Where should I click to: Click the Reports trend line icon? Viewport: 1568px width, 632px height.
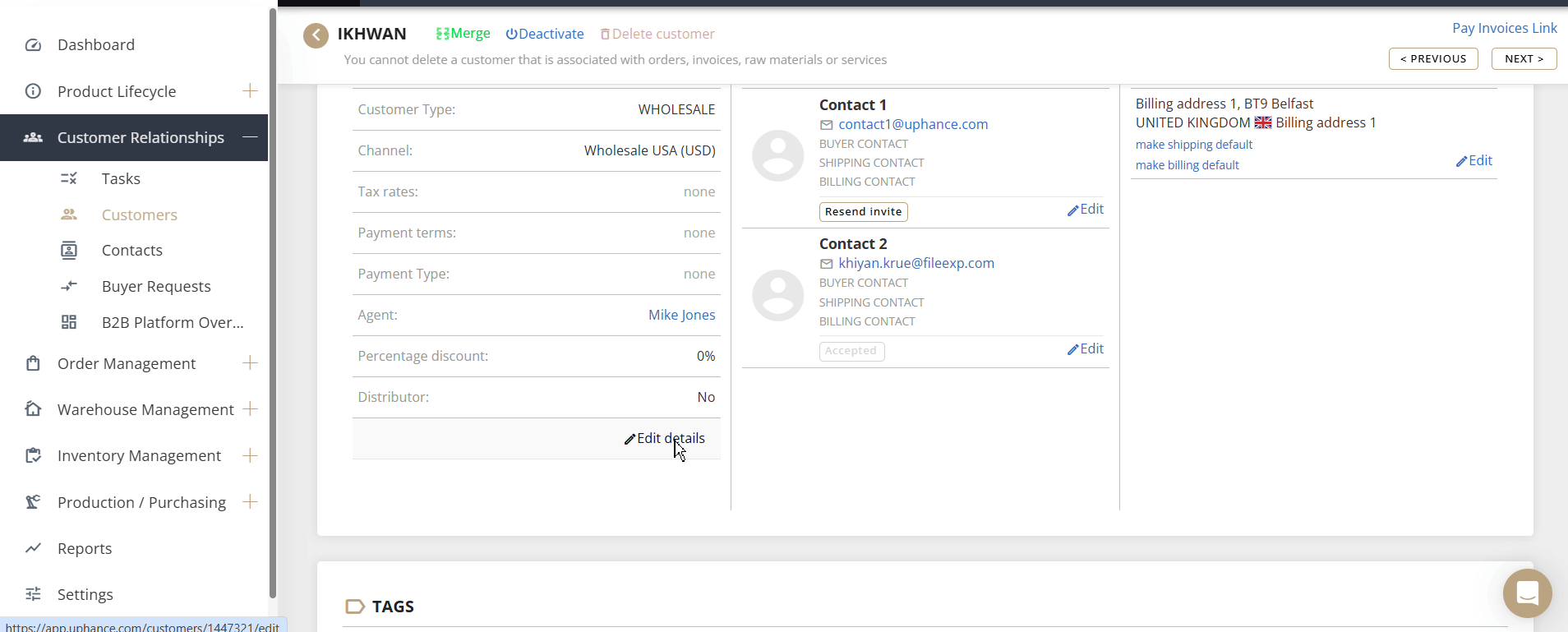(x=33, y=548)
